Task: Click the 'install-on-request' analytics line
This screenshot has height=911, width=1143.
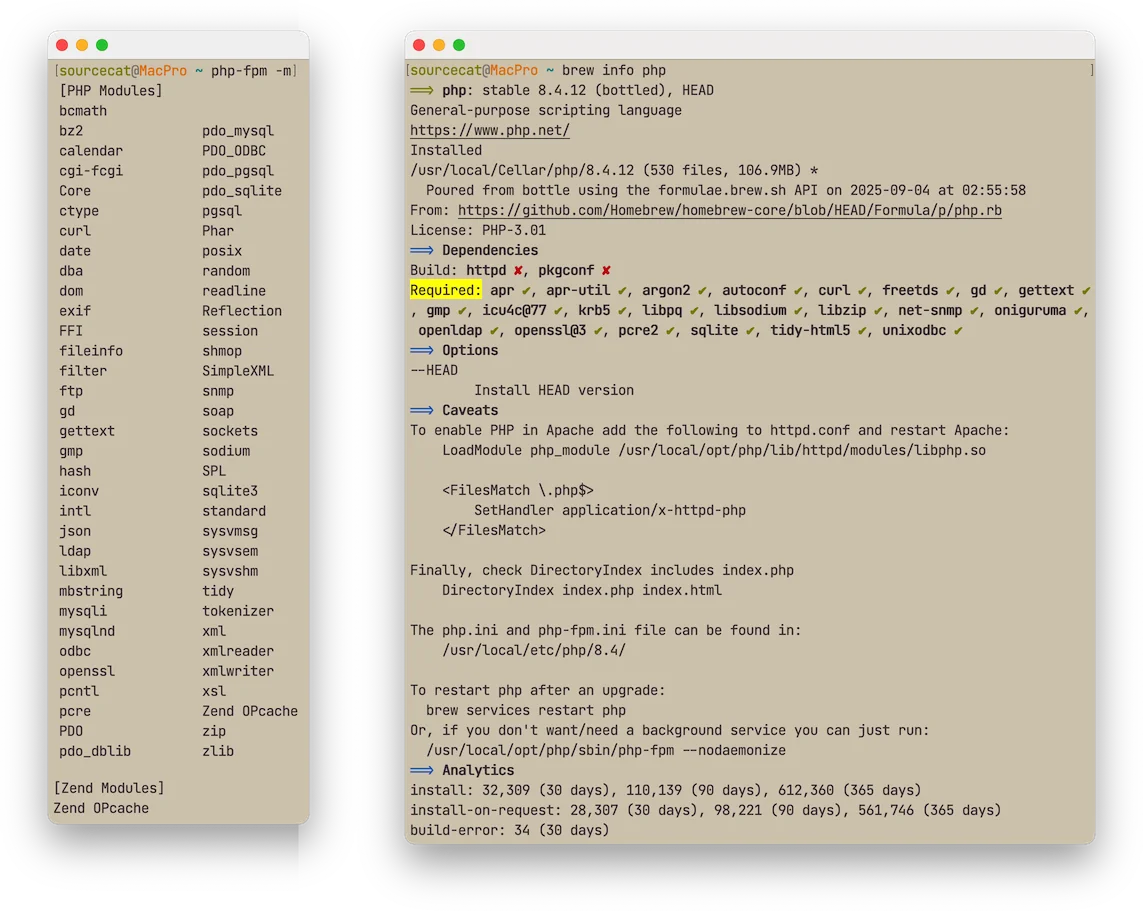Action: click(x=706, y=810)
